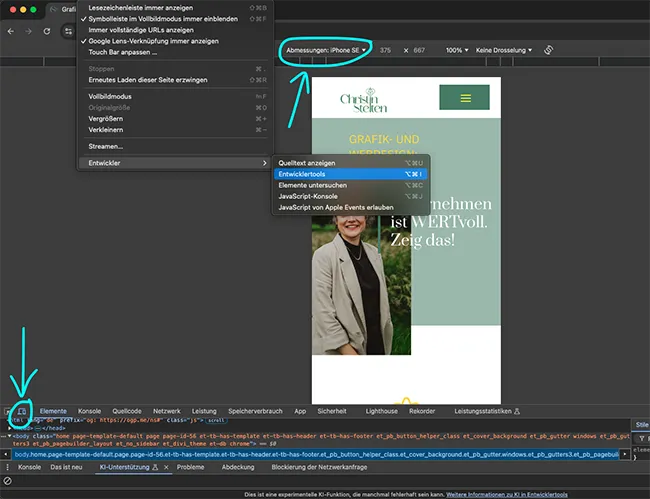This screenshot has width=650, height=499.
Task: Open the Netzwerk tab
Action: tap(167, 411)
